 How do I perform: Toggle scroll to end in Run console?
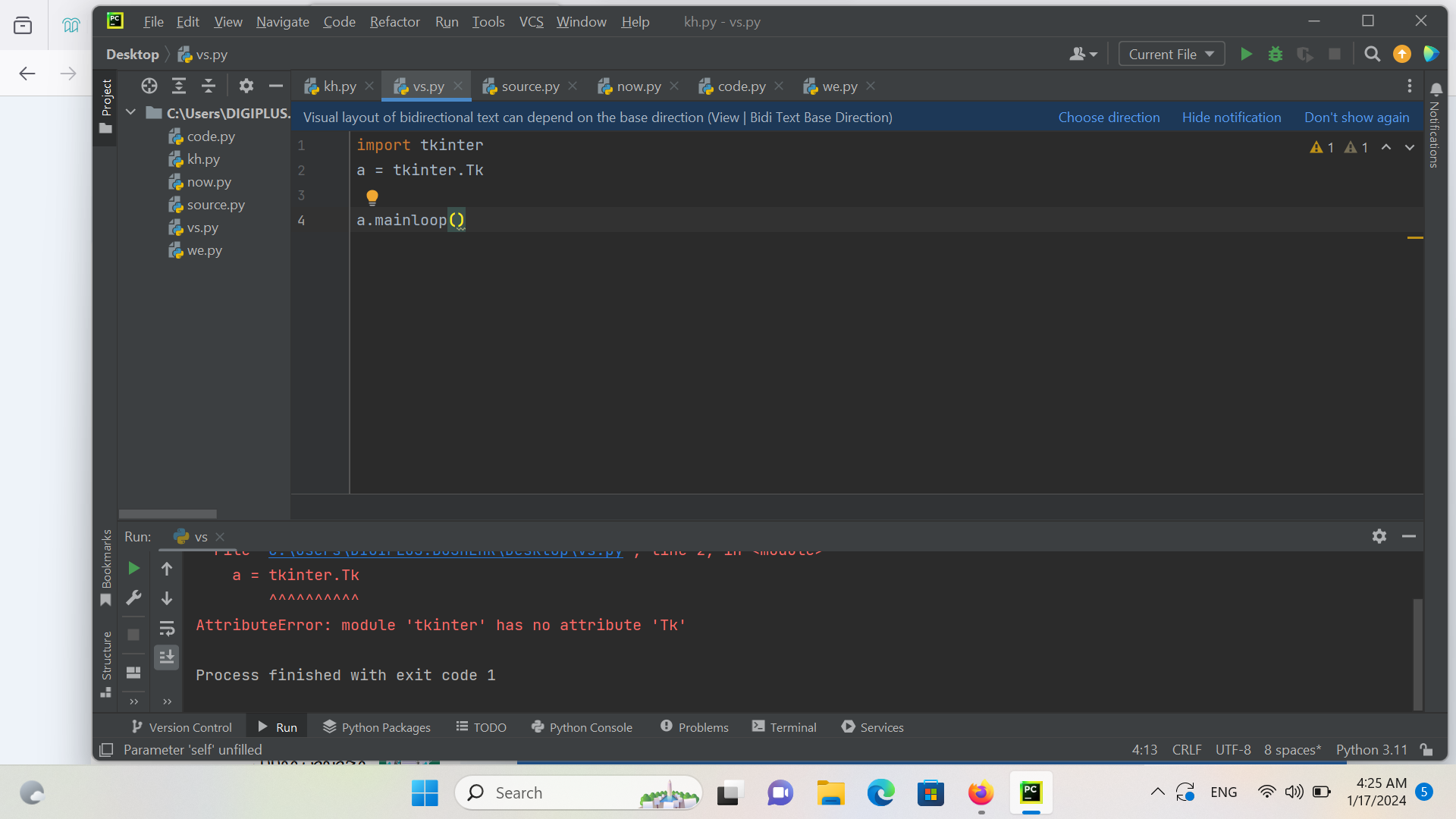[167, 657]
